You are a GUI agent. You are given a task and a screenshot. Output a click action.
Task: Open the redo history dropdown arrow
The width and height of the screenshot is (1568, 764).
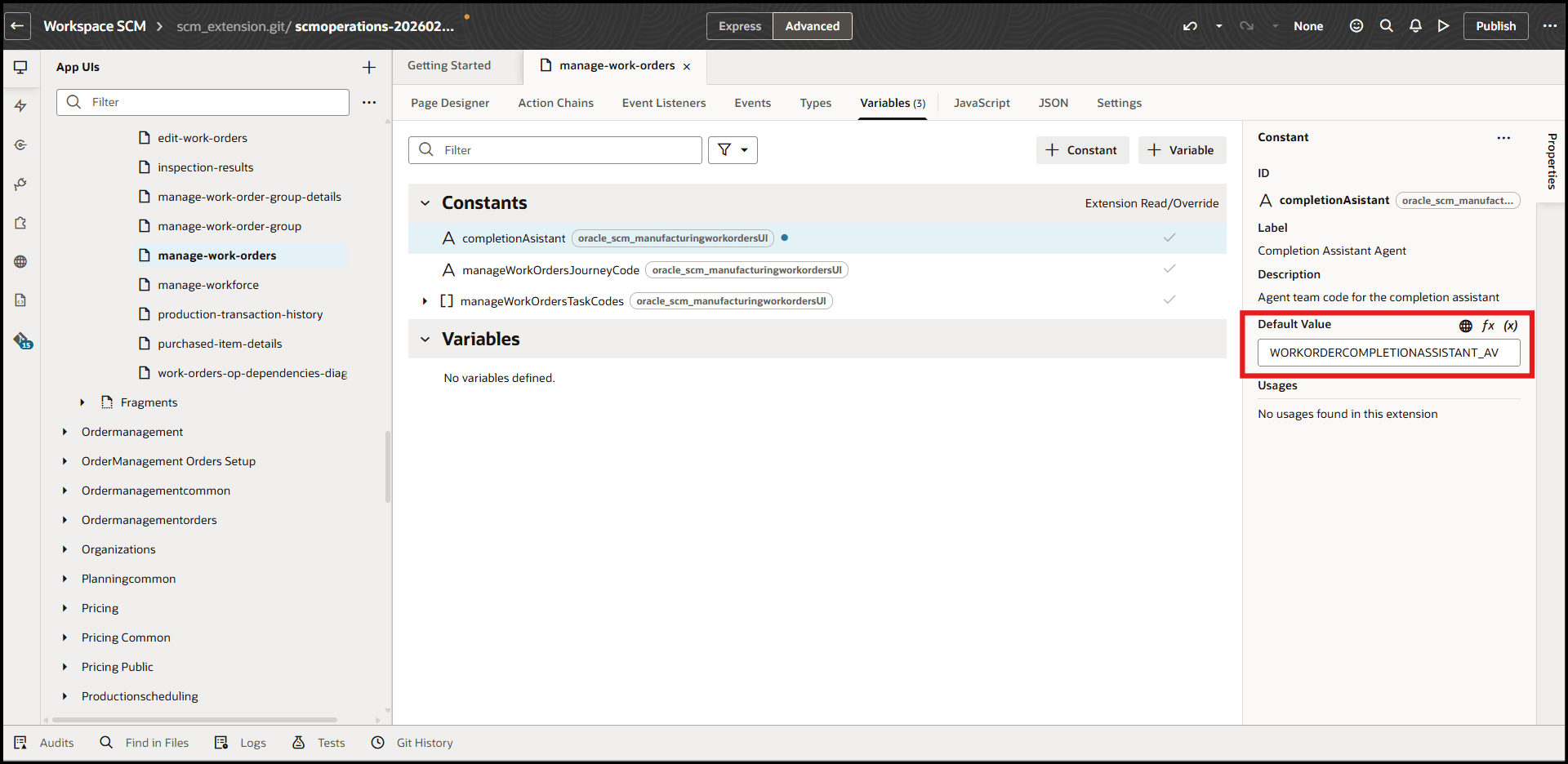point(1275,26)
